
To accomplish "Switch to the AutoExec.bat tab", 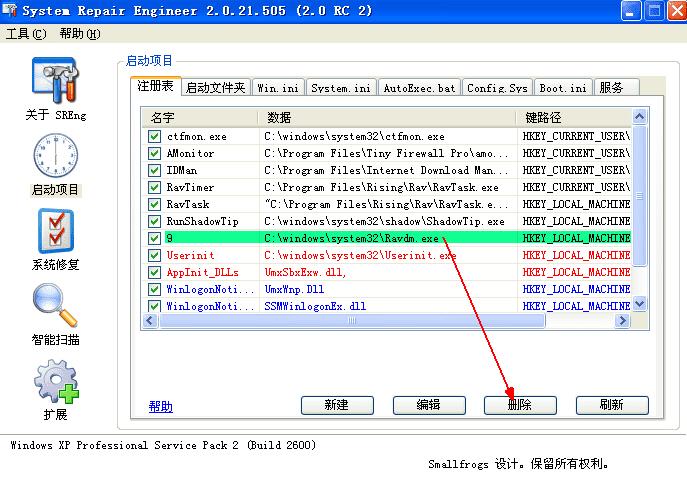I will coord(419,88).
